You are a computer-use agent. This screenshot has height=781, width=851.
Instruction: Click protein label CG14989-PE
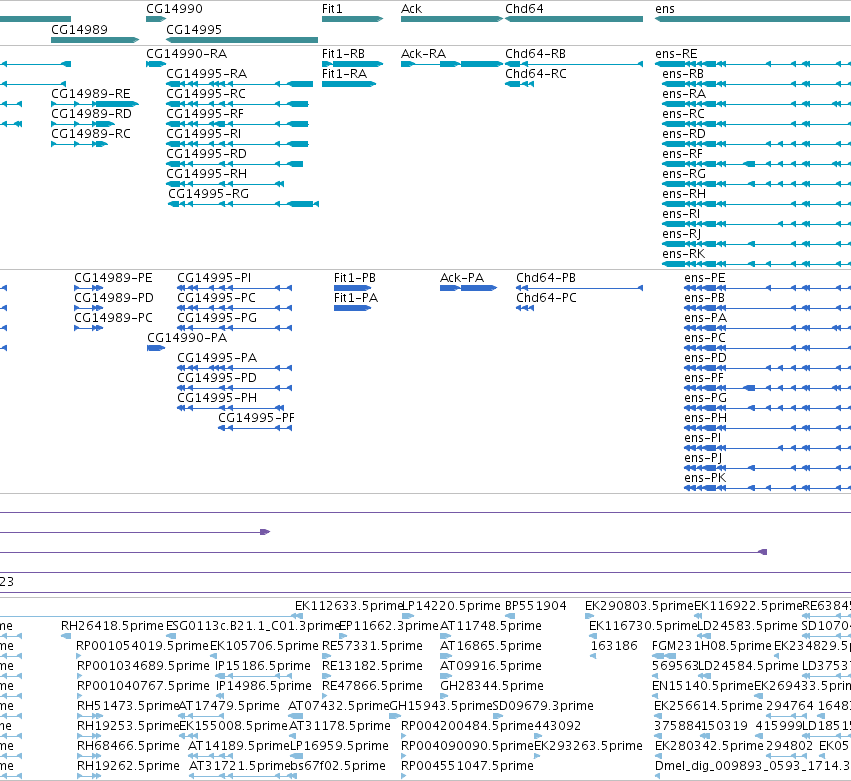[113, 278]
